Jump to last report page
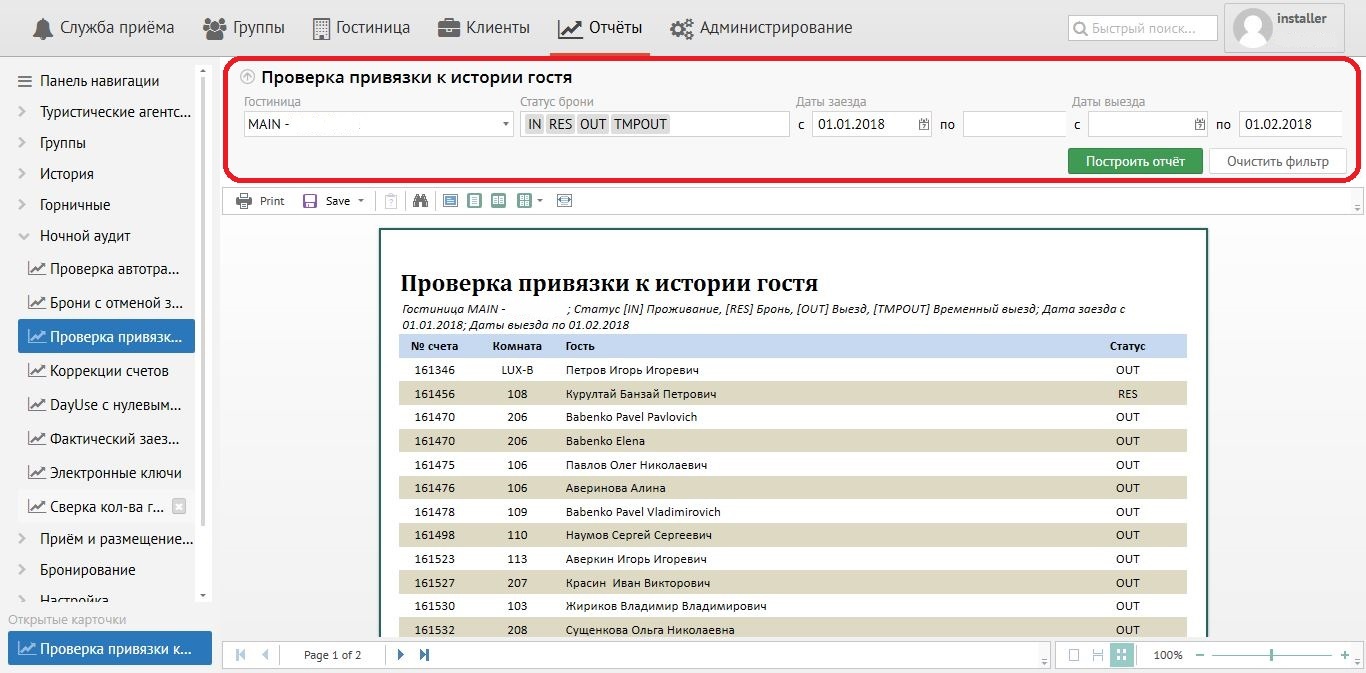Screen dimensions: 1366x673 pyautogui.click(x=424, y=655)
